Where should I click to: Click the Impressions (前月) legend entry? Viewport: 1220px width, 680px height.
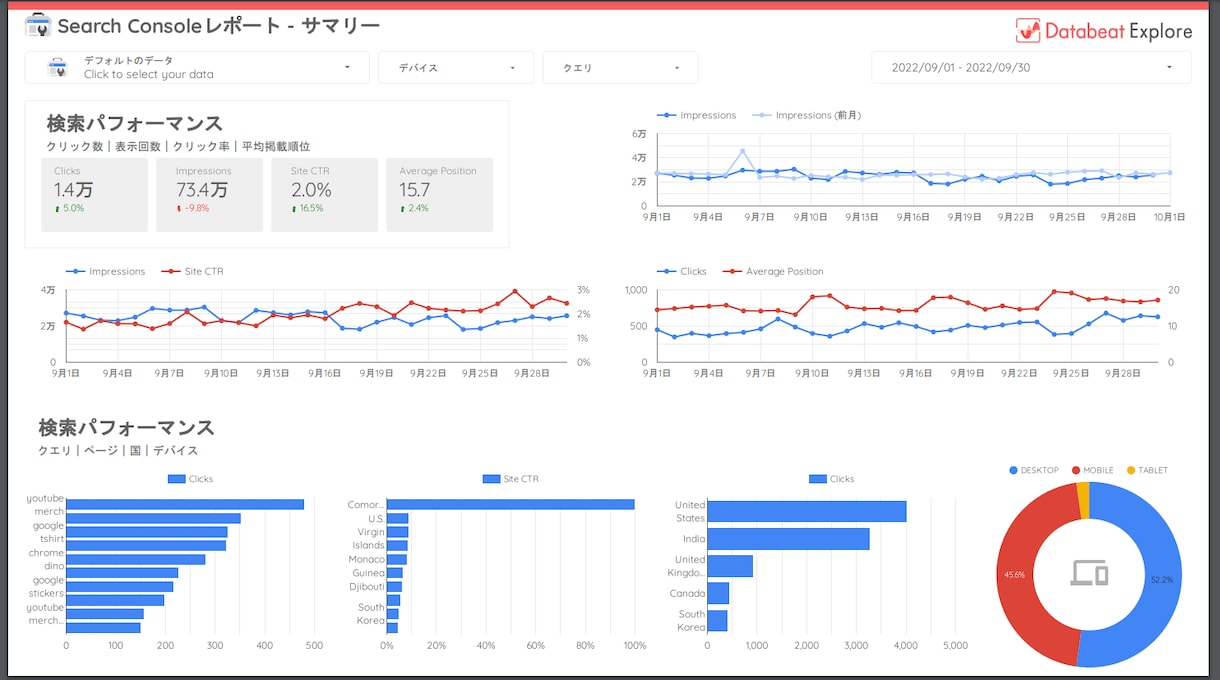(x=806, y=115)
